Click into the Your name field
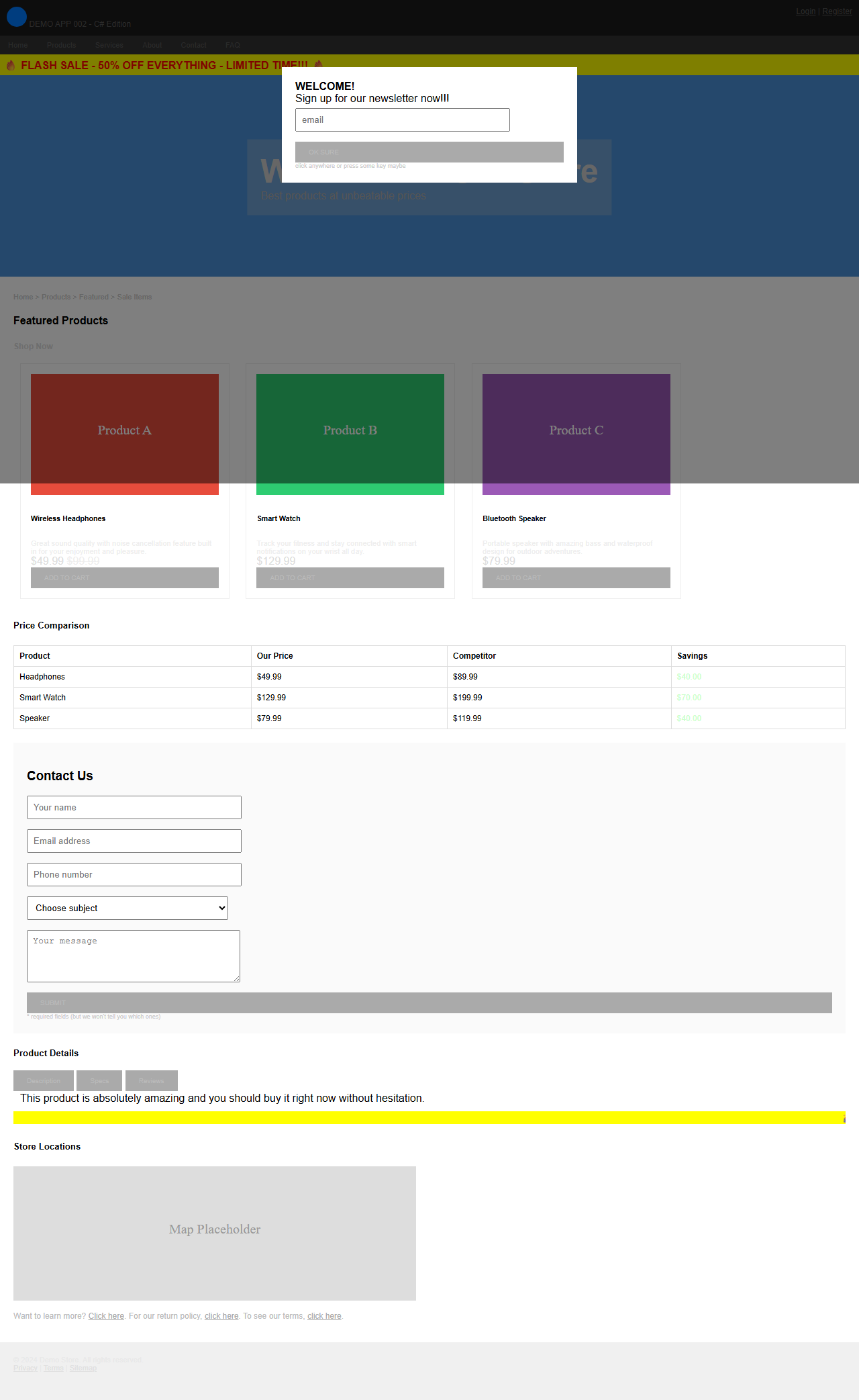Screen dimensions: 859x1400 point(134,807)
